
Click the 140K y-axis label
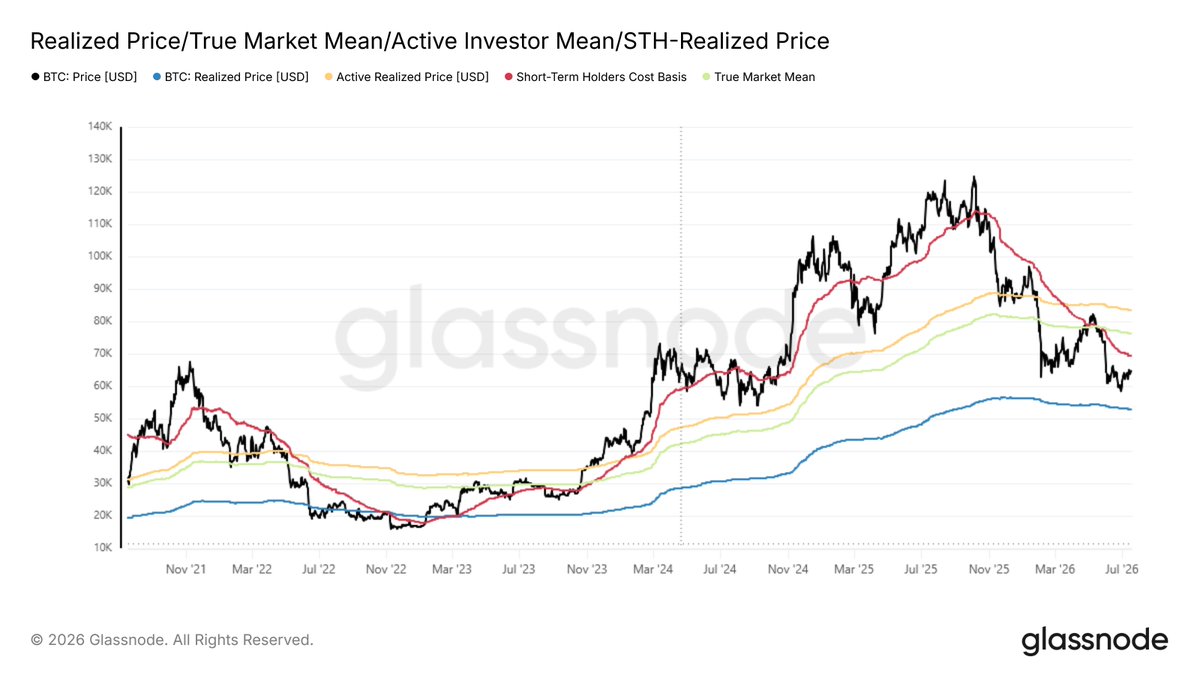101,127
